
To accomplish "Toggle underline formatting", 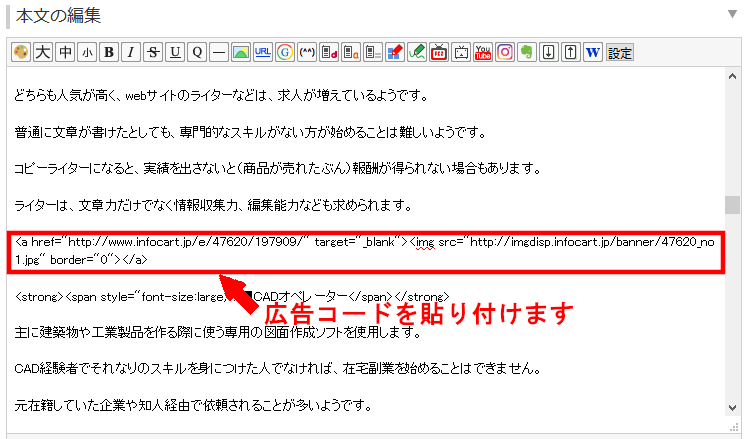I will click(x=175, y=52).
